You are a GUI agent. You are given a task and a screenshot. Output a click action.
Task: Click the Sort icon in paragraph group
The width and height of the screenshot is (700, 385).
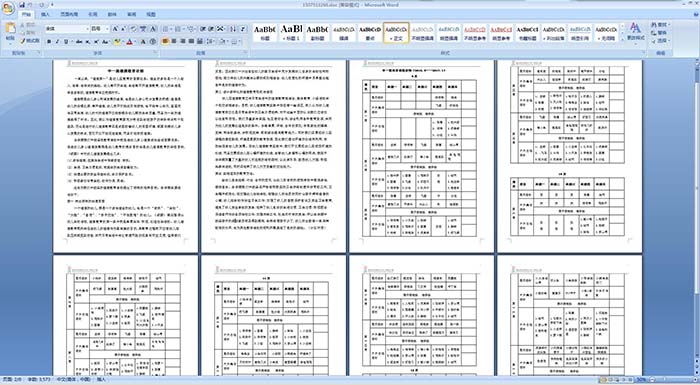click(233, 29)
